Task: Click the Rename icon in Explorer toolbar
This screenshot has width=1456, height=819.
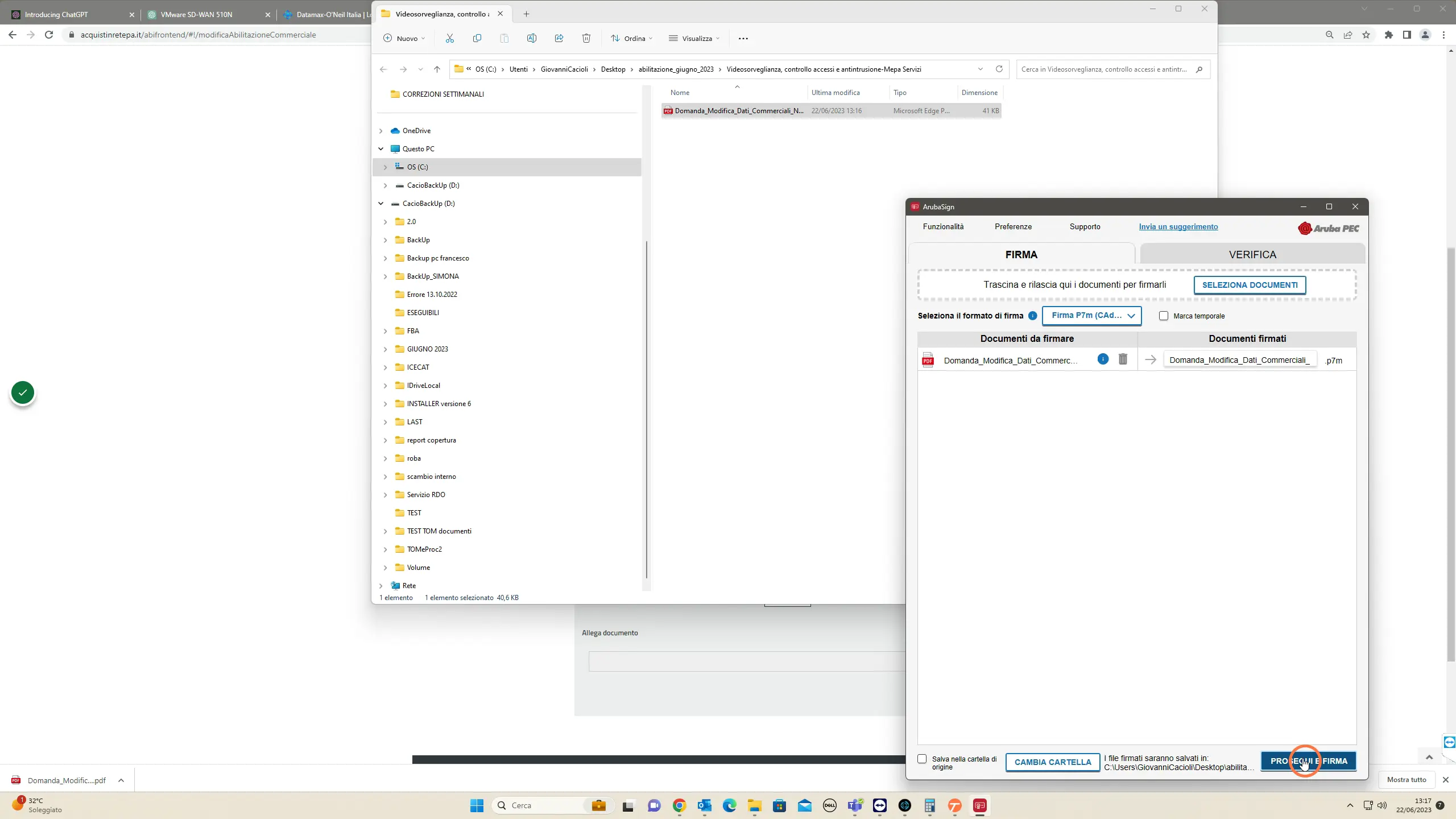Action: pos(531,38)
